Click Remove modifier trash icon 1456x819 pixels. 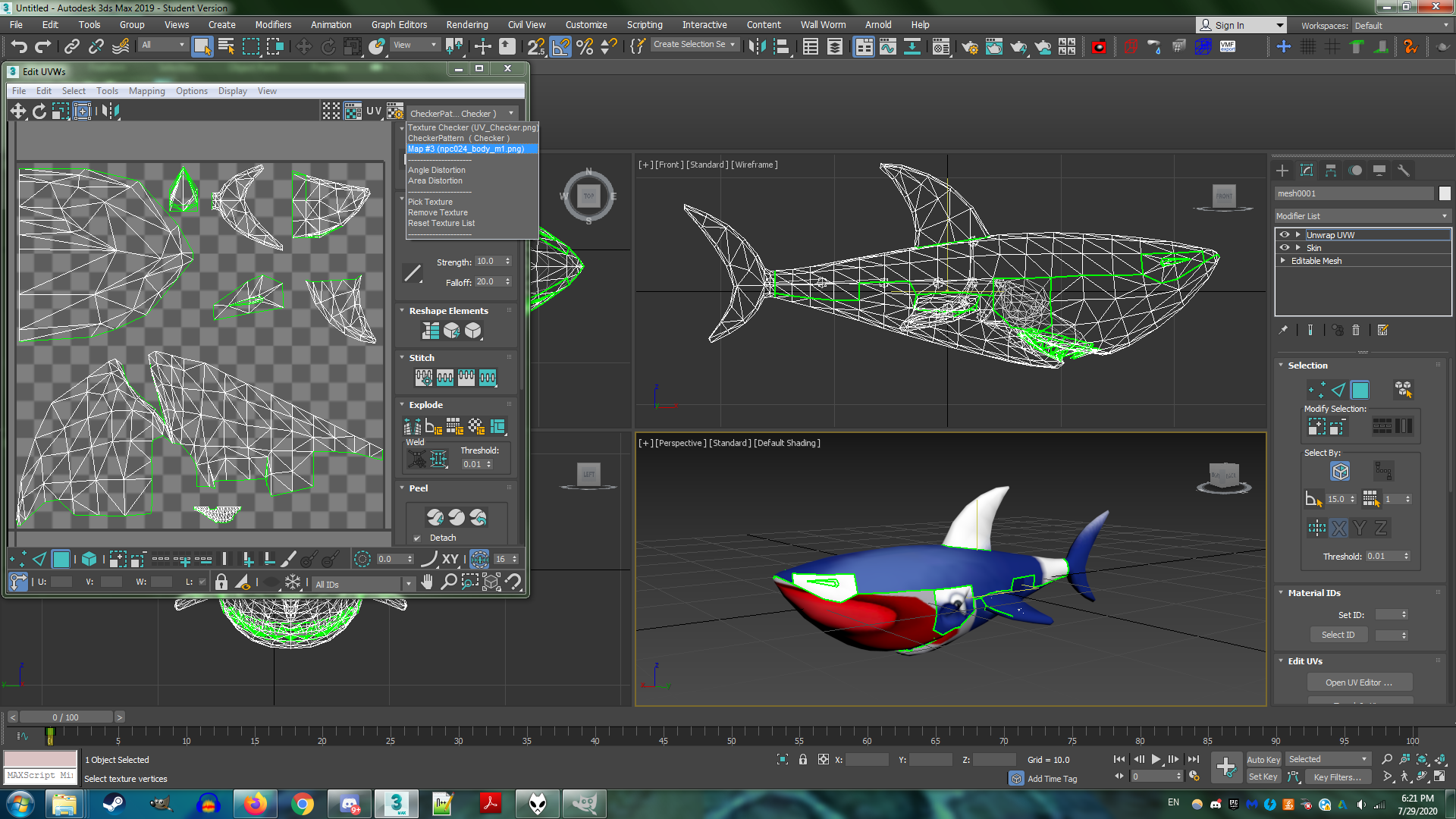(1357, 330)
